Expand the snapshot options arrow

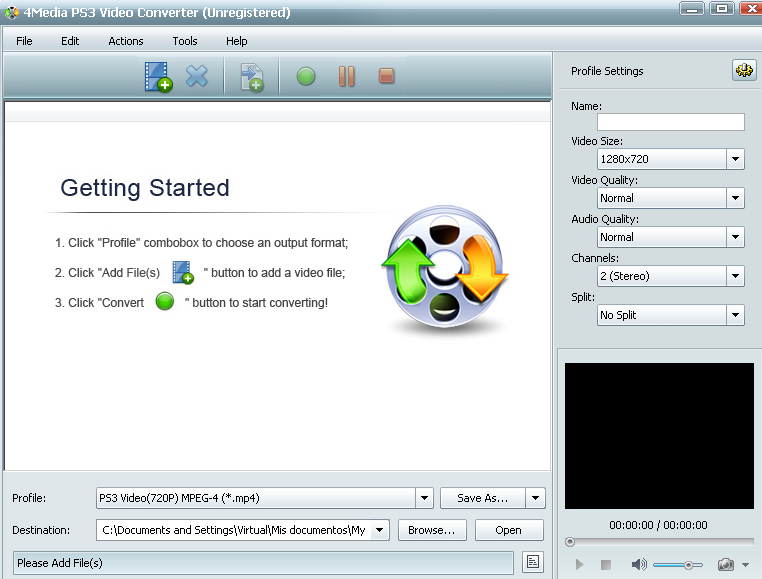(x=745, y=565)
